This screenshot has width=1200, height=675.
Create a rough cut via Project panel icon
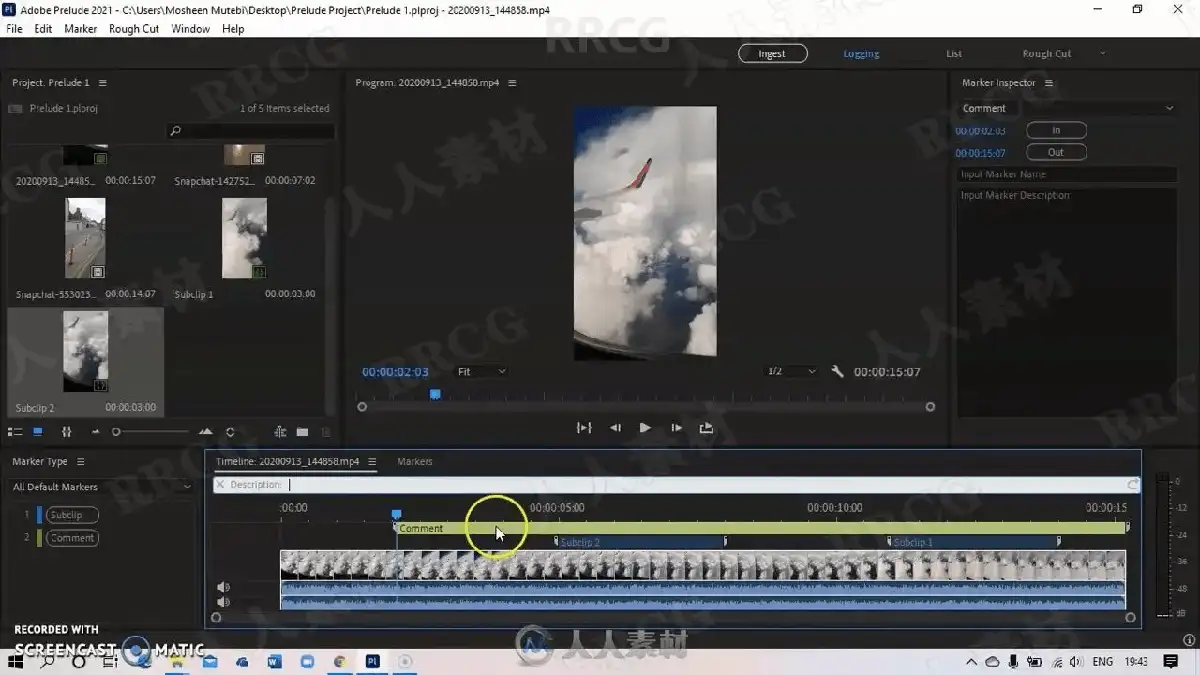coord(280,432)
